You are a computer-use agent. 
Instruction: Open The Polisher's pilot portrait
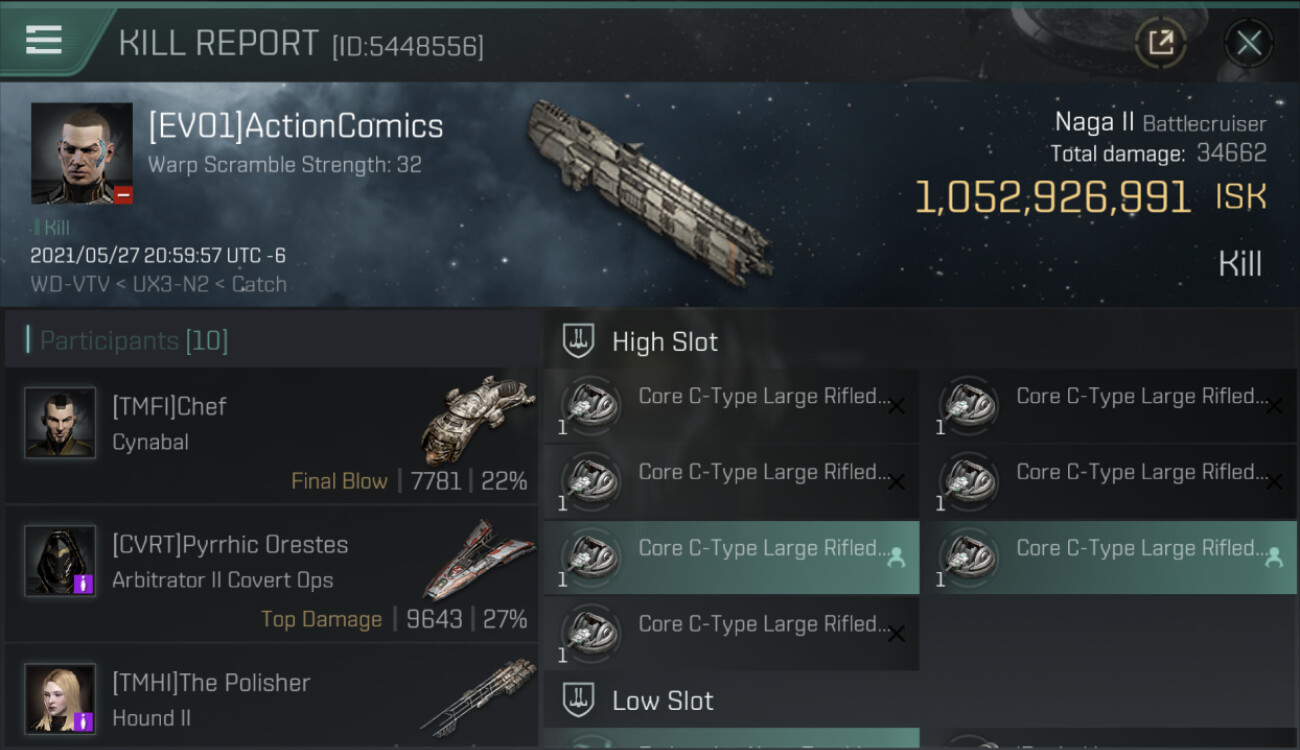60,699
